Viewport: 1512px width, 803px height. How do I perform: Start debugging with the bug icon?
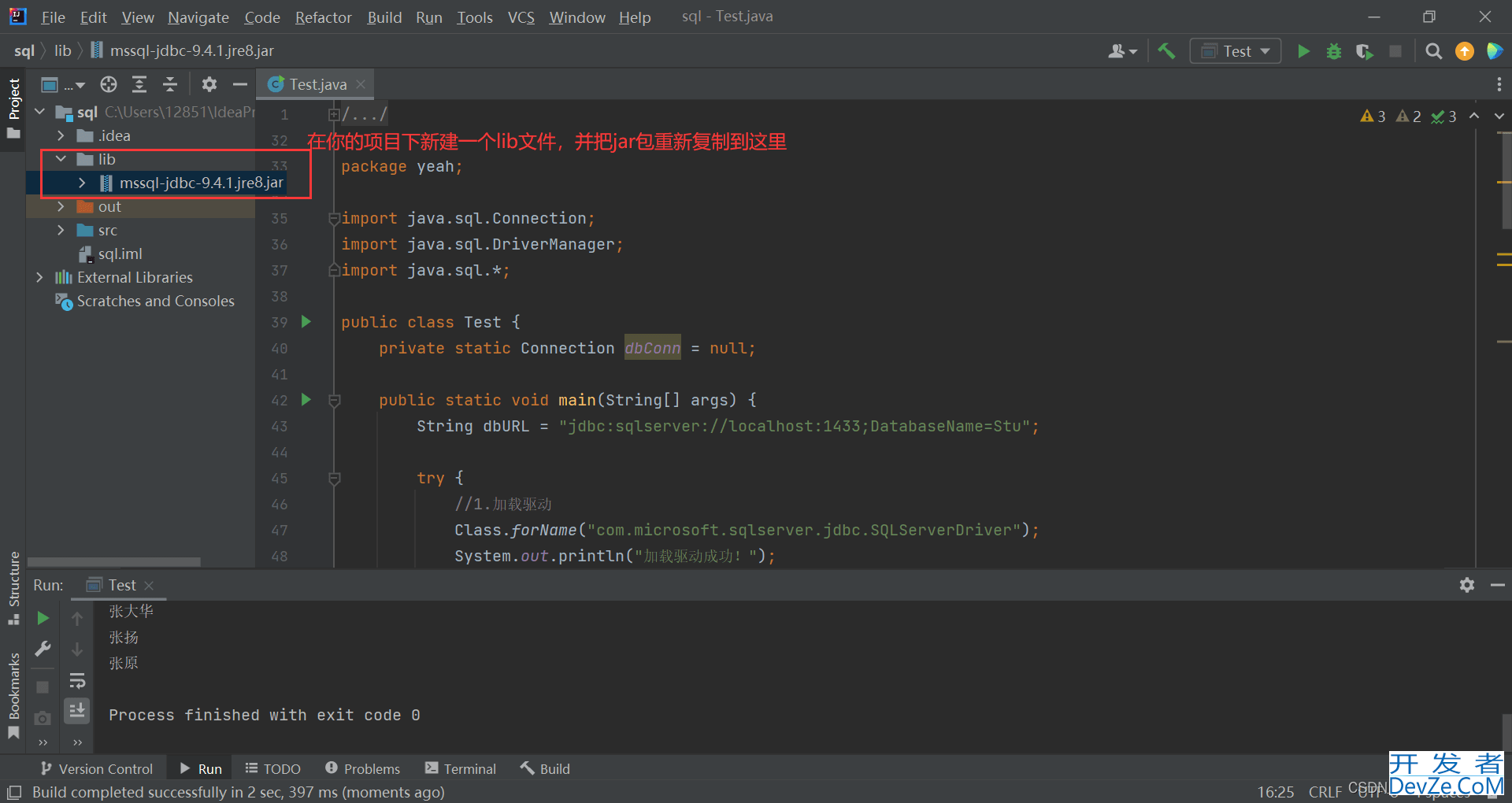1334,51
